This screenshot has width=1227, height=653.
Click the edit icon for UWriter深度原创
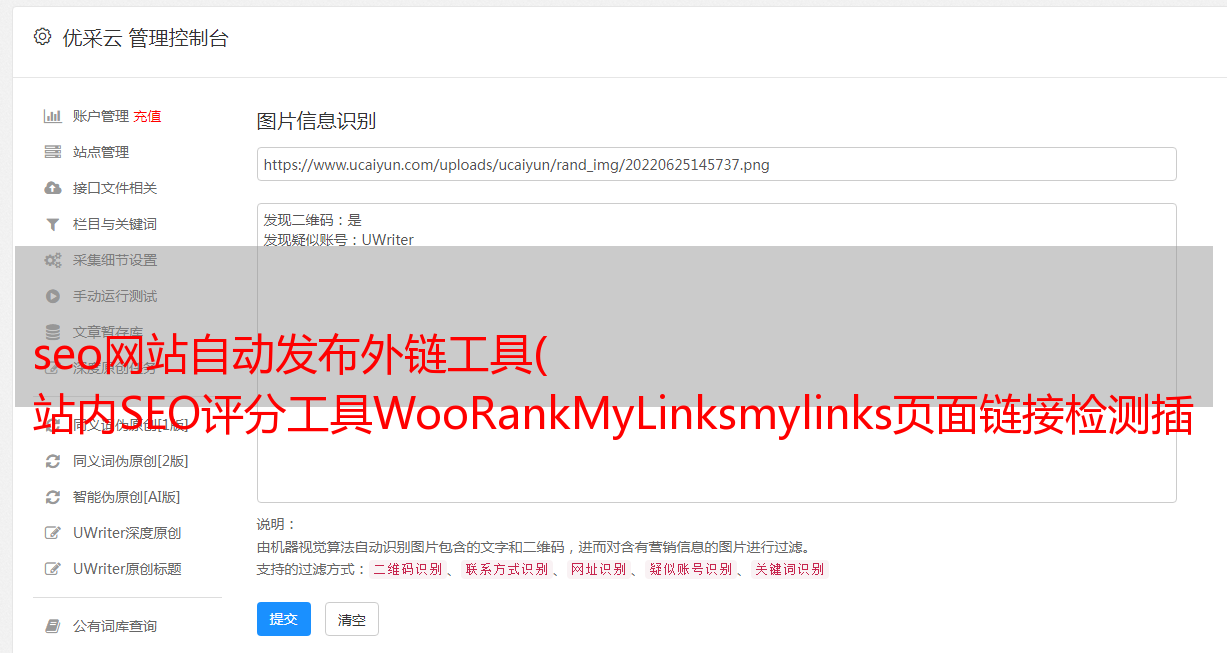pos(53,533)
